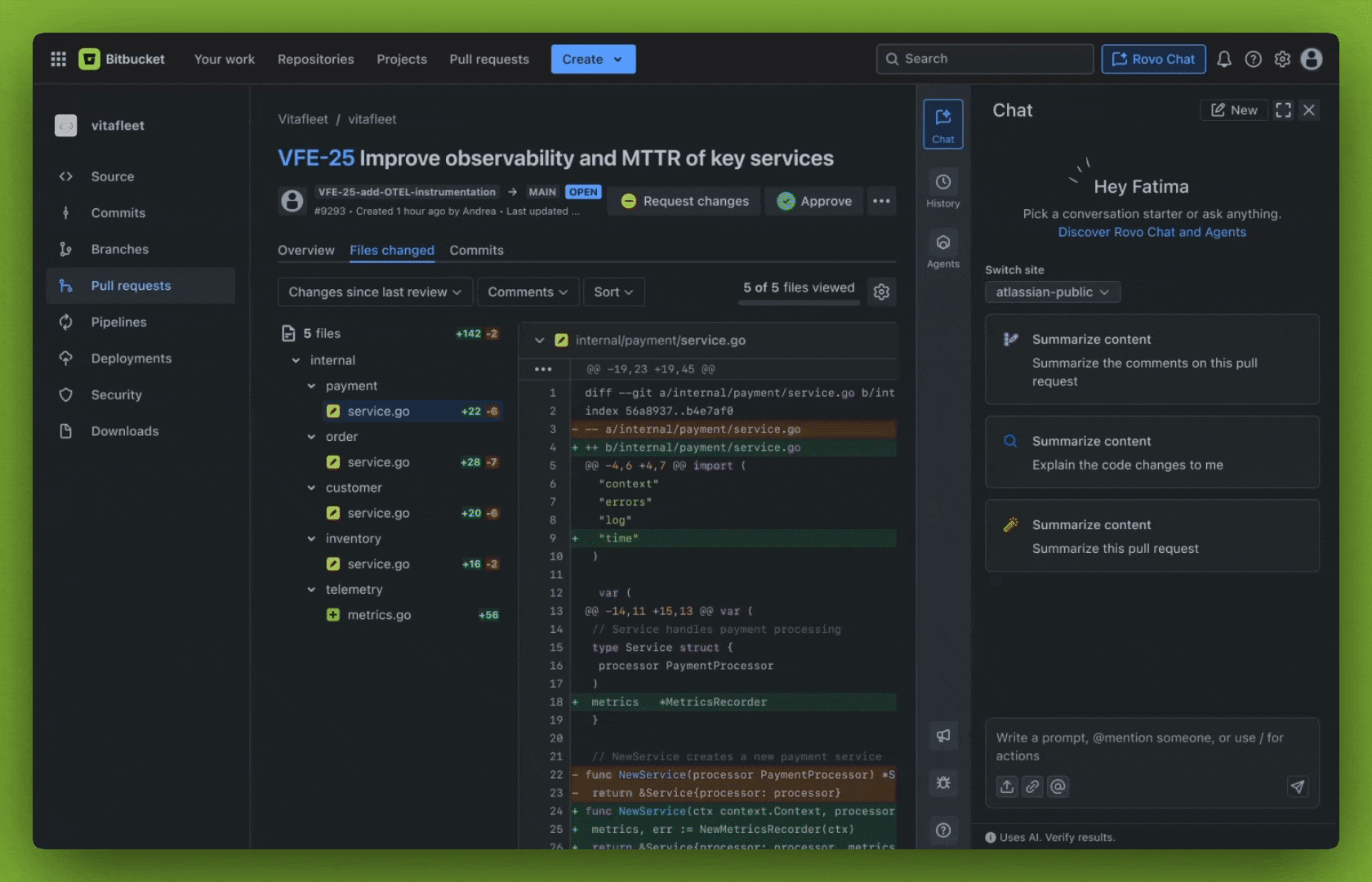Image resolution: width=1372 pixels, height=882 pixels.
Task: Click the @ mention icon in chat
Action: click(1058, 786)
